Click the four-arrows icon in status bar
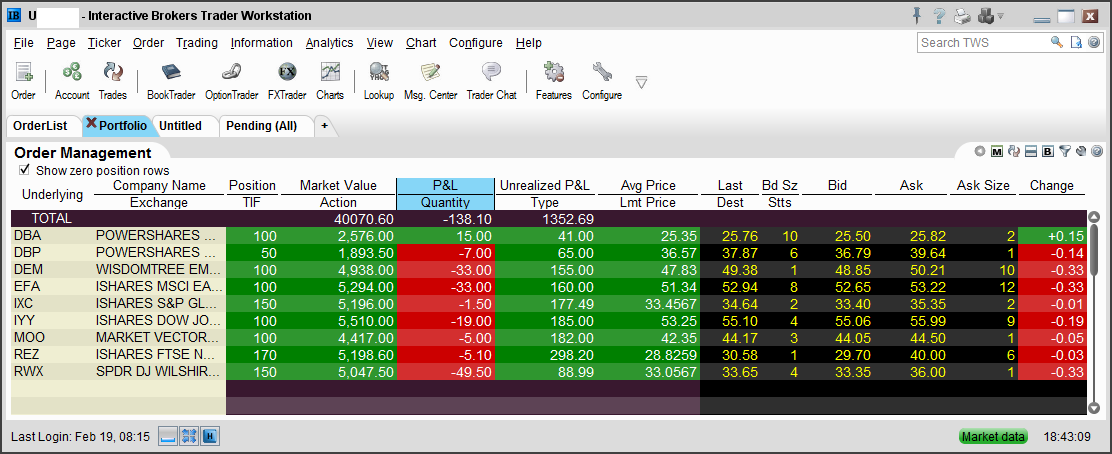This screenshot has width=1112, height=454. click(189, 436)
